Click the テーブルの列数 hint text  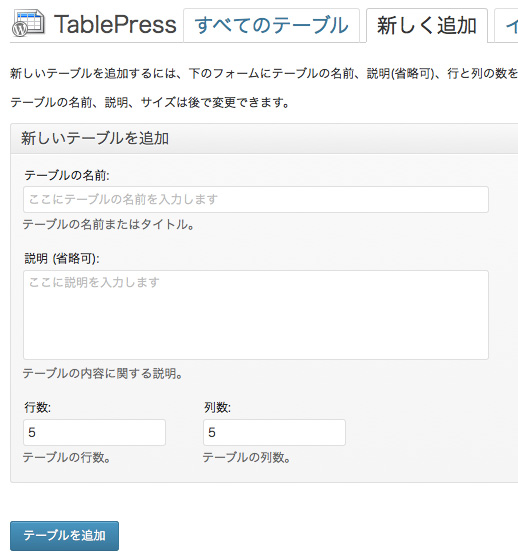[x=247, y=457]
